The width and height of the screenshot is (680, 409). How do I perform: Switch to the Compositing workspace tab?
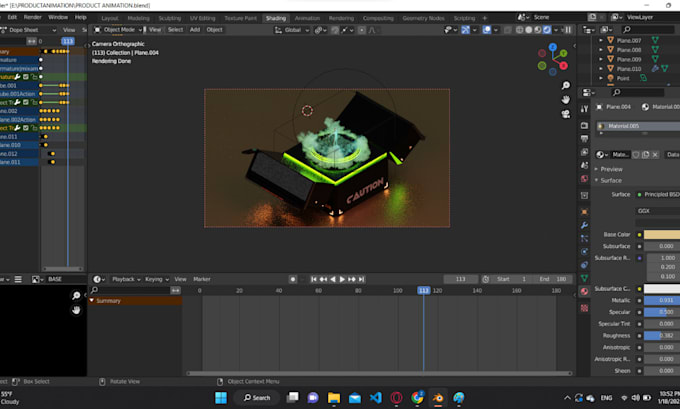click(x=378, y=18)
